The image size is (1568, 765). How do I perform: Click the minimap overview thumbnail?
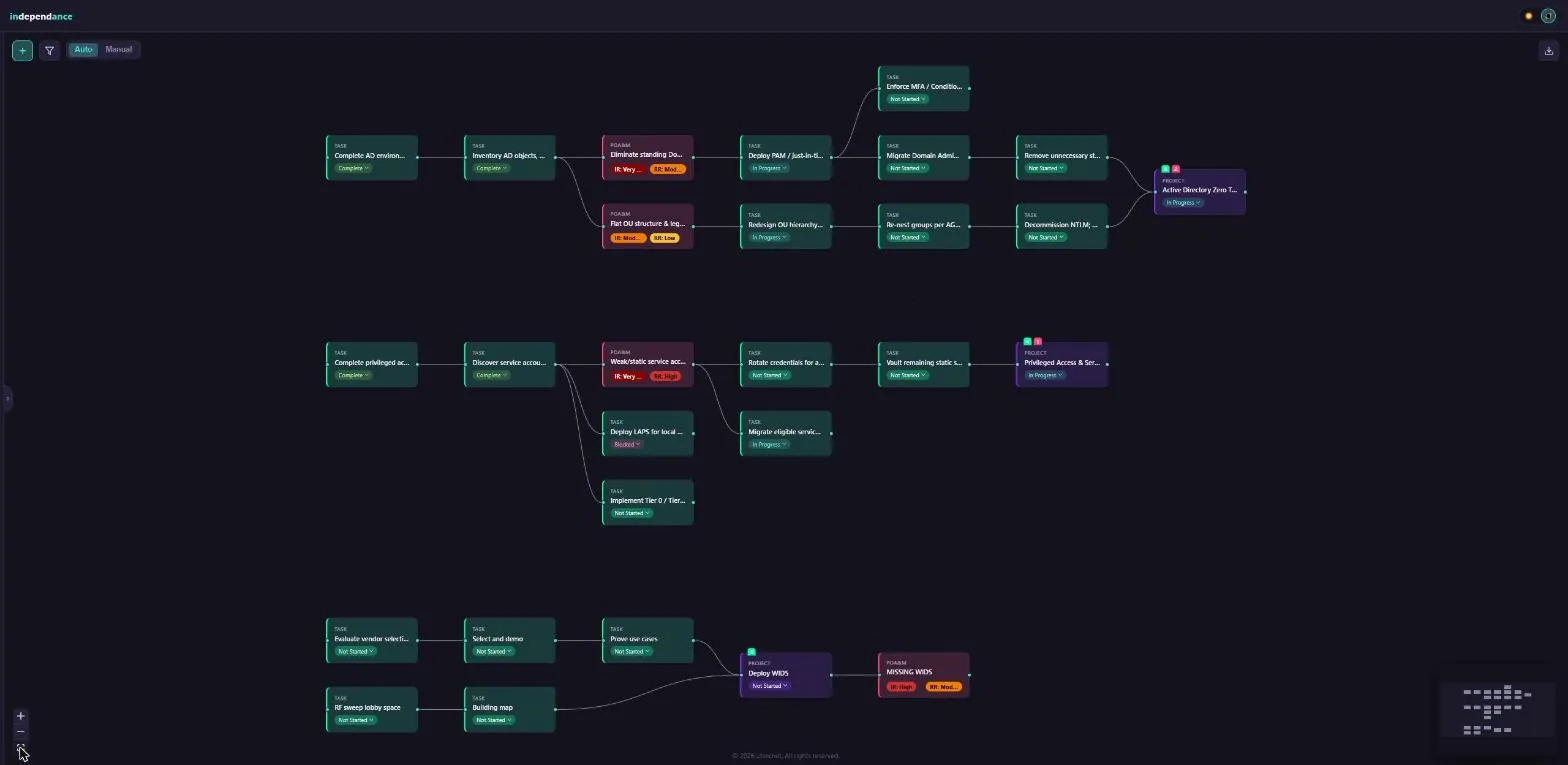(x=1497, y=709)
